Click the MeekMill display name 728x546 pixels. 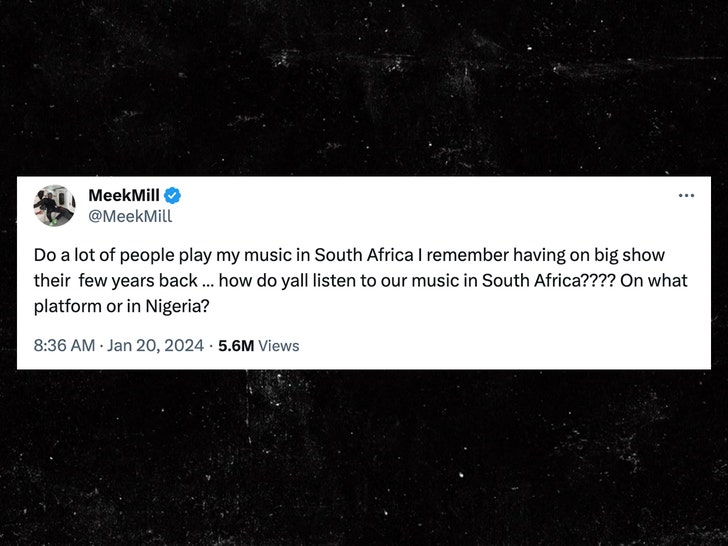[x=124, y=195]
